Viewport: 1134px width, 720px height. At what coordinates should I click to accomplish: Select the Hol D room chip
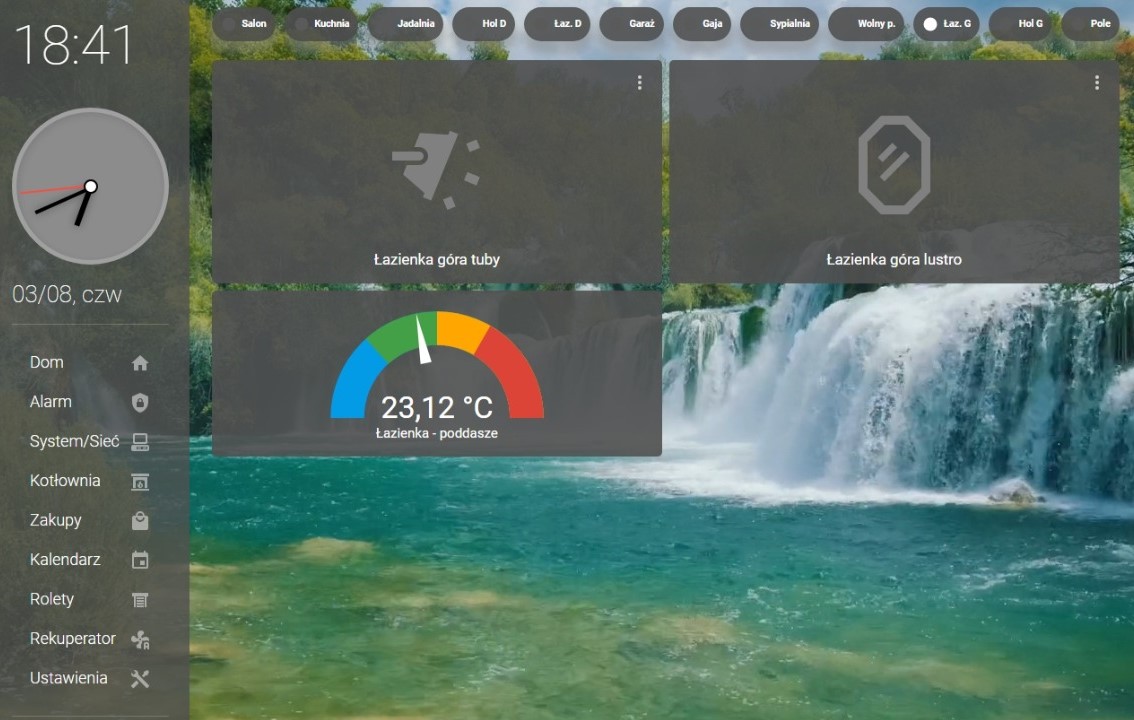click(483, 24)
